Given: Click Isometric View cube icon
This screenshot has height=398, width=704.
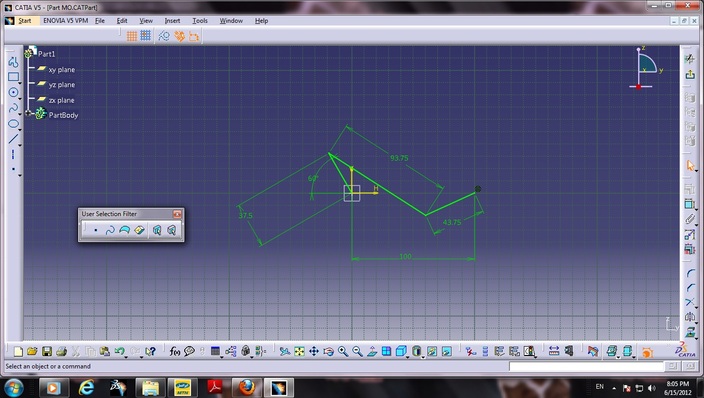Looking at the screenshot, I should (x=401, y=351).
